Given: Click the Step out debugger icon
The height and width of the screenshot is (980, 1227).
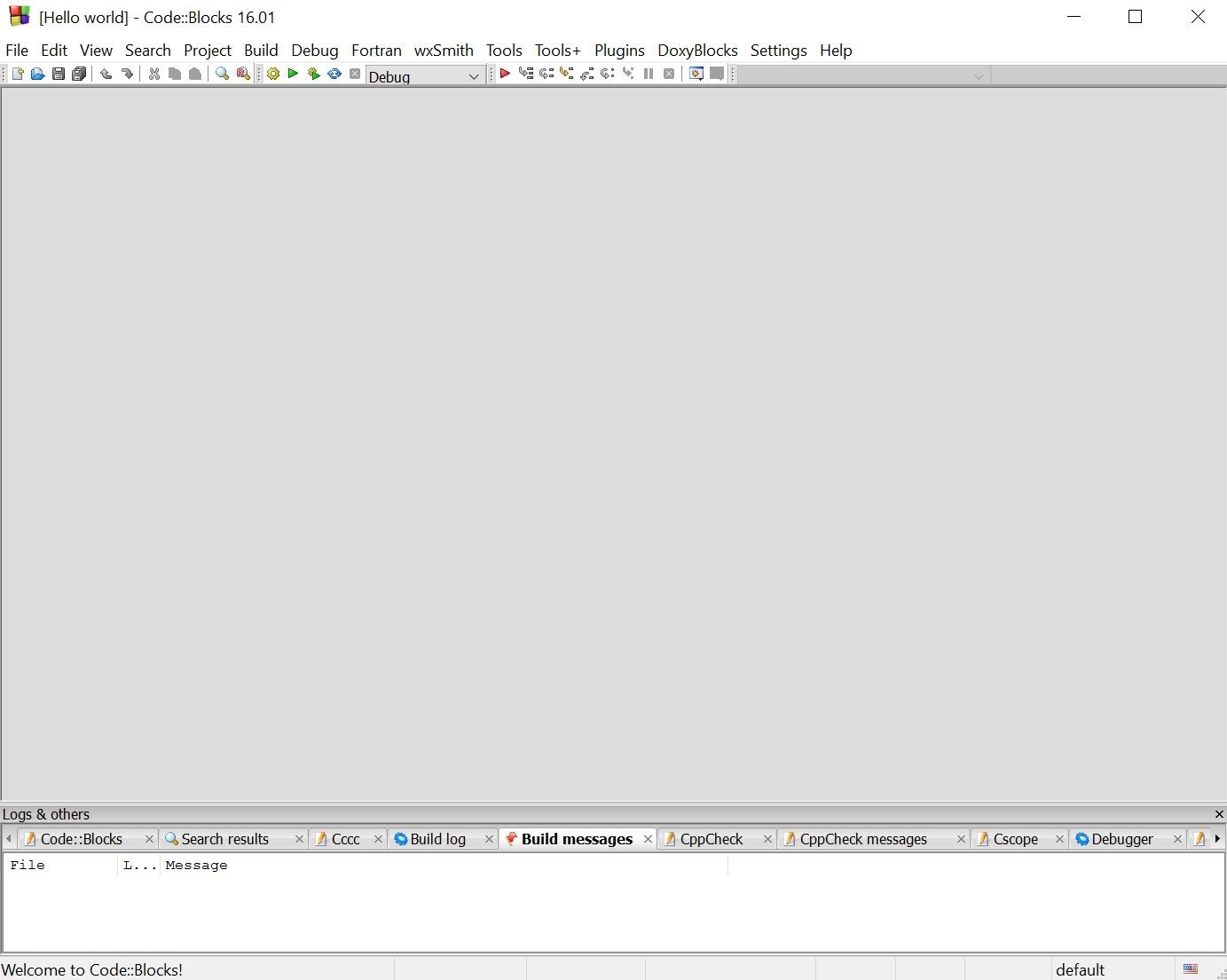Looking at the screenshot, I should coord(587,74).
